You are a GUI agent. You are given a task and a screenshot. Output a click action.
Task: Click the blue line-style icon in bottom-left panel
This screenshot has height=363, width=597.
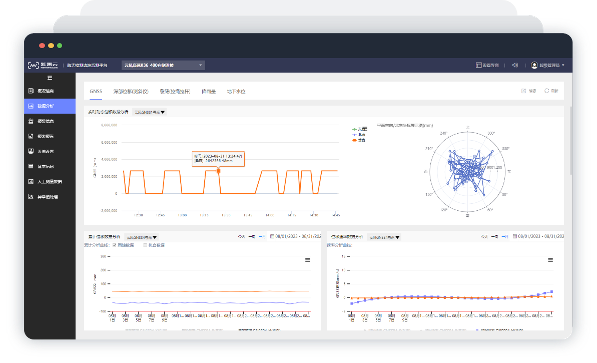pos(261,237)
